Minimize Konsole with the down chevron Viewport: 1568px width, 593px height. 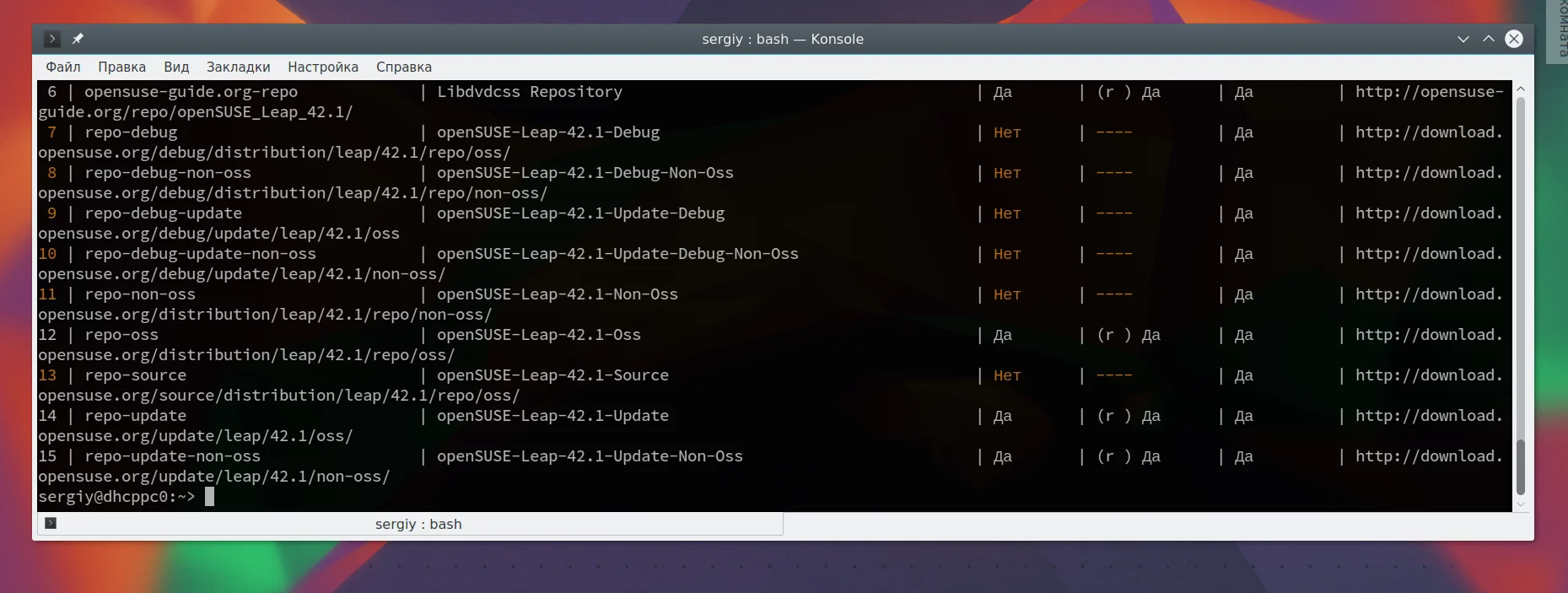pyautogui.click(x=1463, y=39)
